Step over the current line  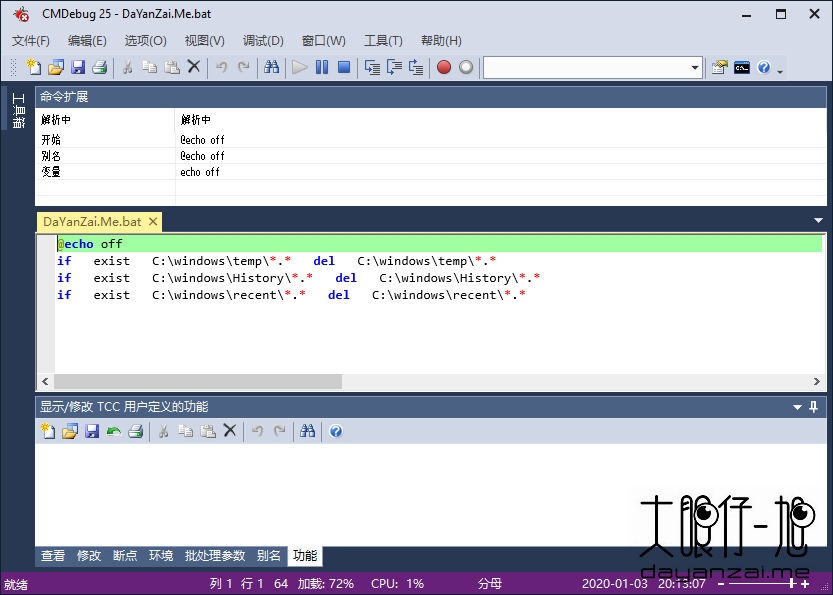pos(394,67)
